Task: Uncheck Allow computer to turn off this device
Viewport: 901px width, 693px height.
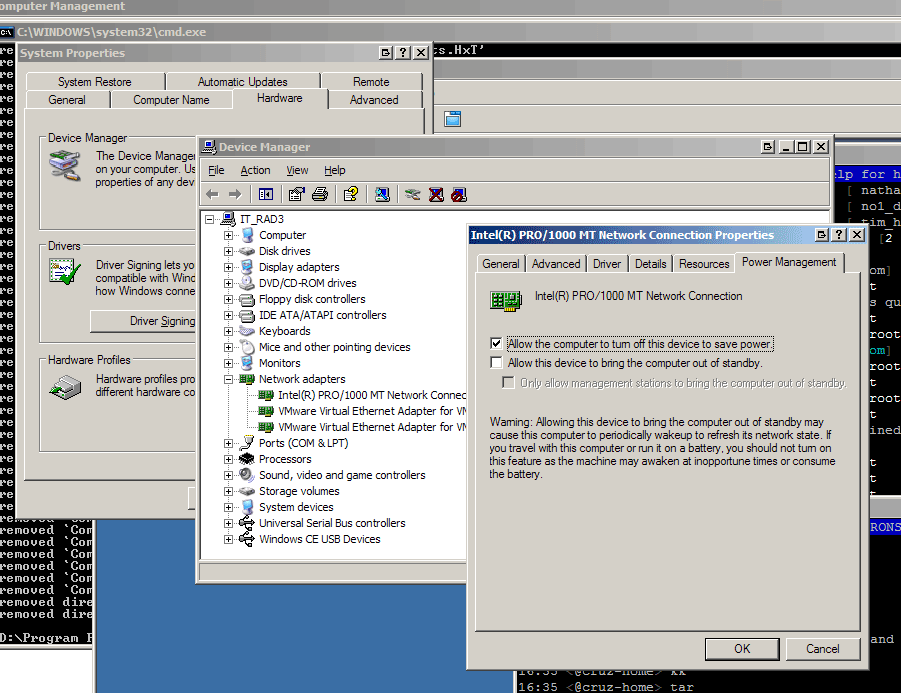Action: pos(496,344)
